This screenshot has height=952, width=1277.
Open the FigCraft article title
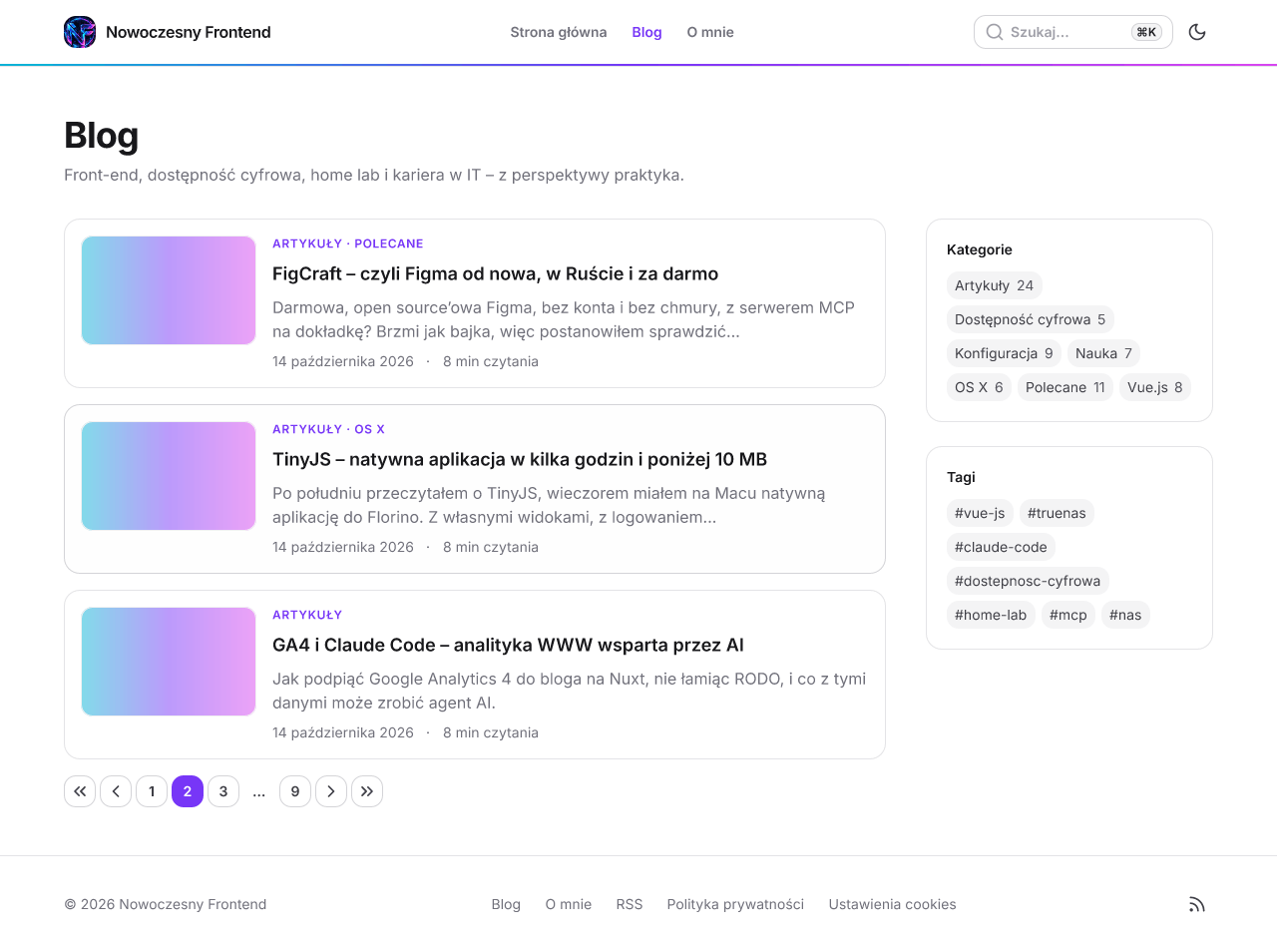tap(495, 273)
